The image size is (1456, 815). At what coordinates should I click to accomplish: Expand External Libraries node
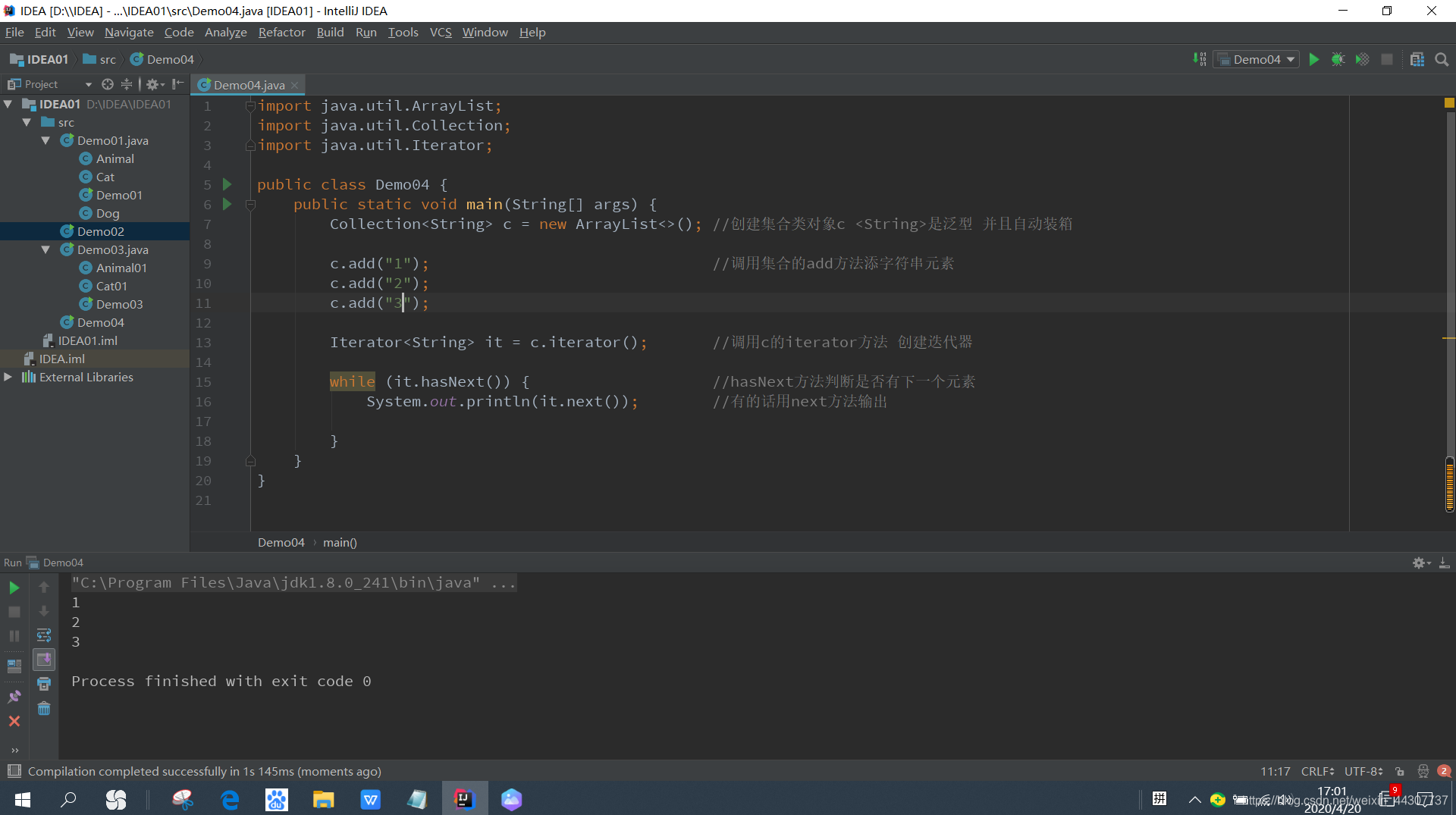point(8,377)
